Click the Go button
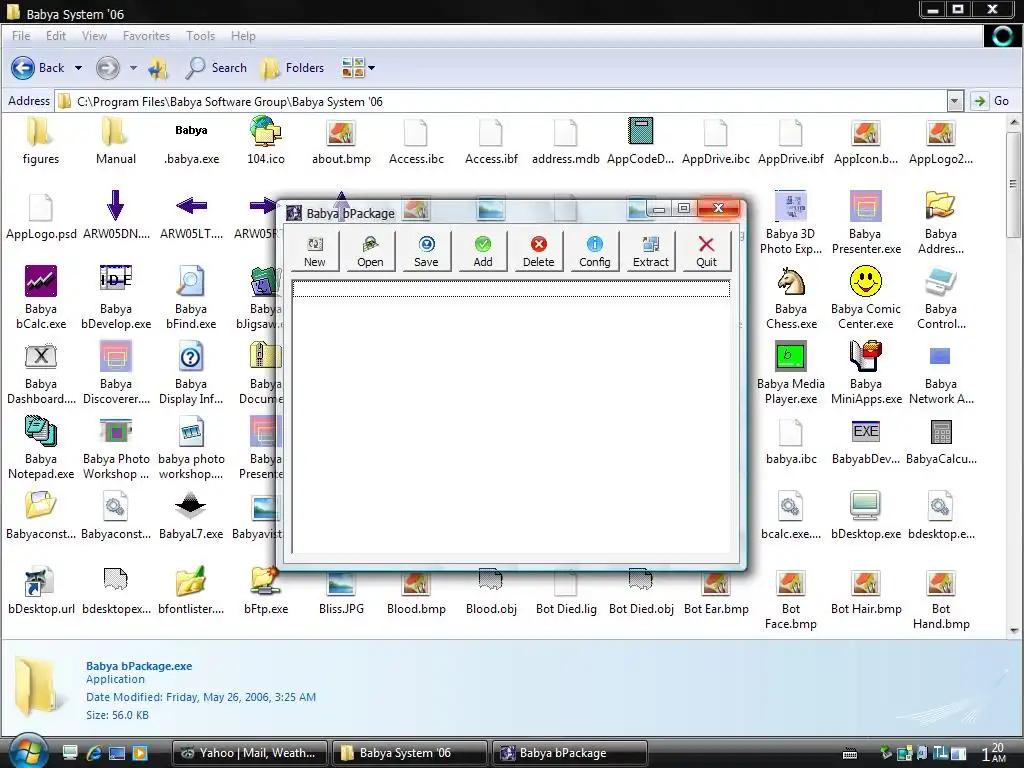 992,101
